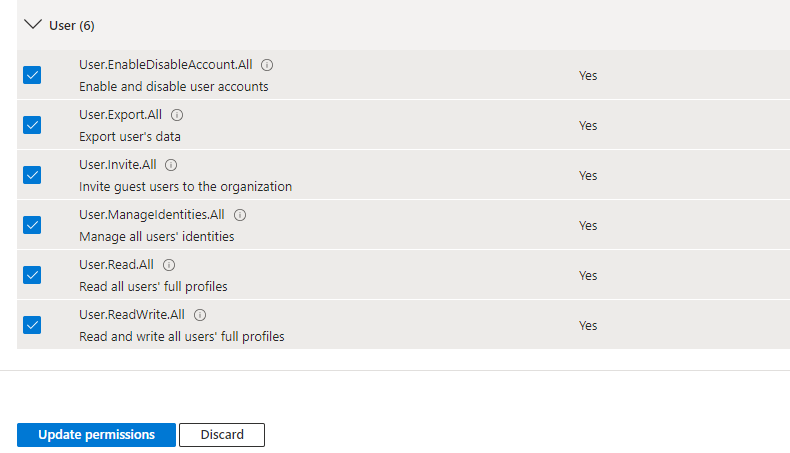Uncheck the User.EnableDisableAccount.All checkbox
This screenshot has width=790, height=453.
pos(32,75)
